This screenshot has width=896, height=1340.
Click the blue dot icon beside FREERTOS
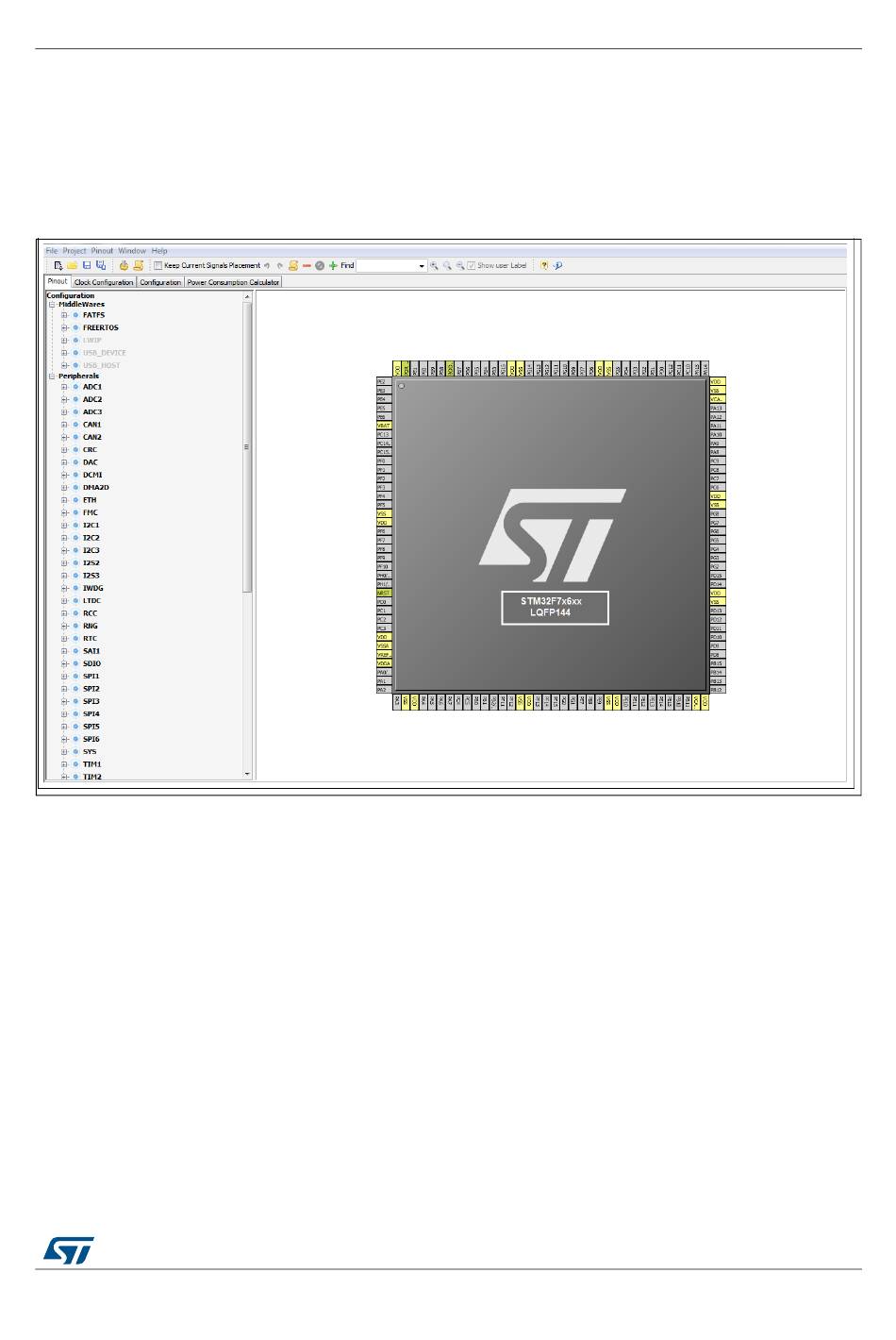[75, 327]
